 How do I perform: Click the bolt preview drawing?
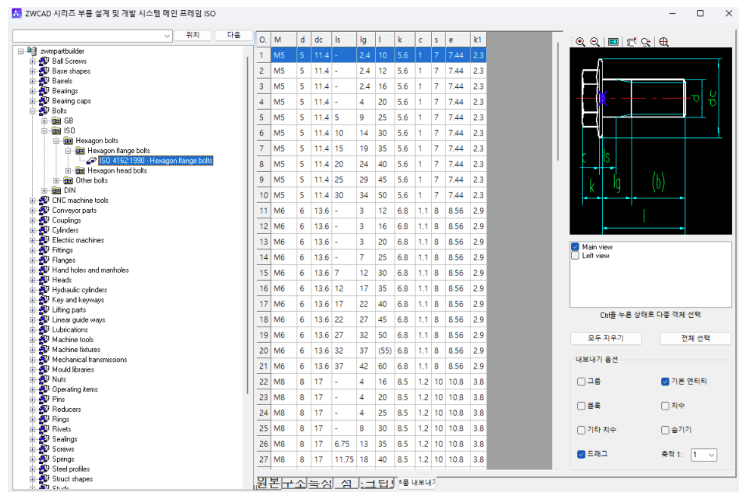(x=651, y=141)
